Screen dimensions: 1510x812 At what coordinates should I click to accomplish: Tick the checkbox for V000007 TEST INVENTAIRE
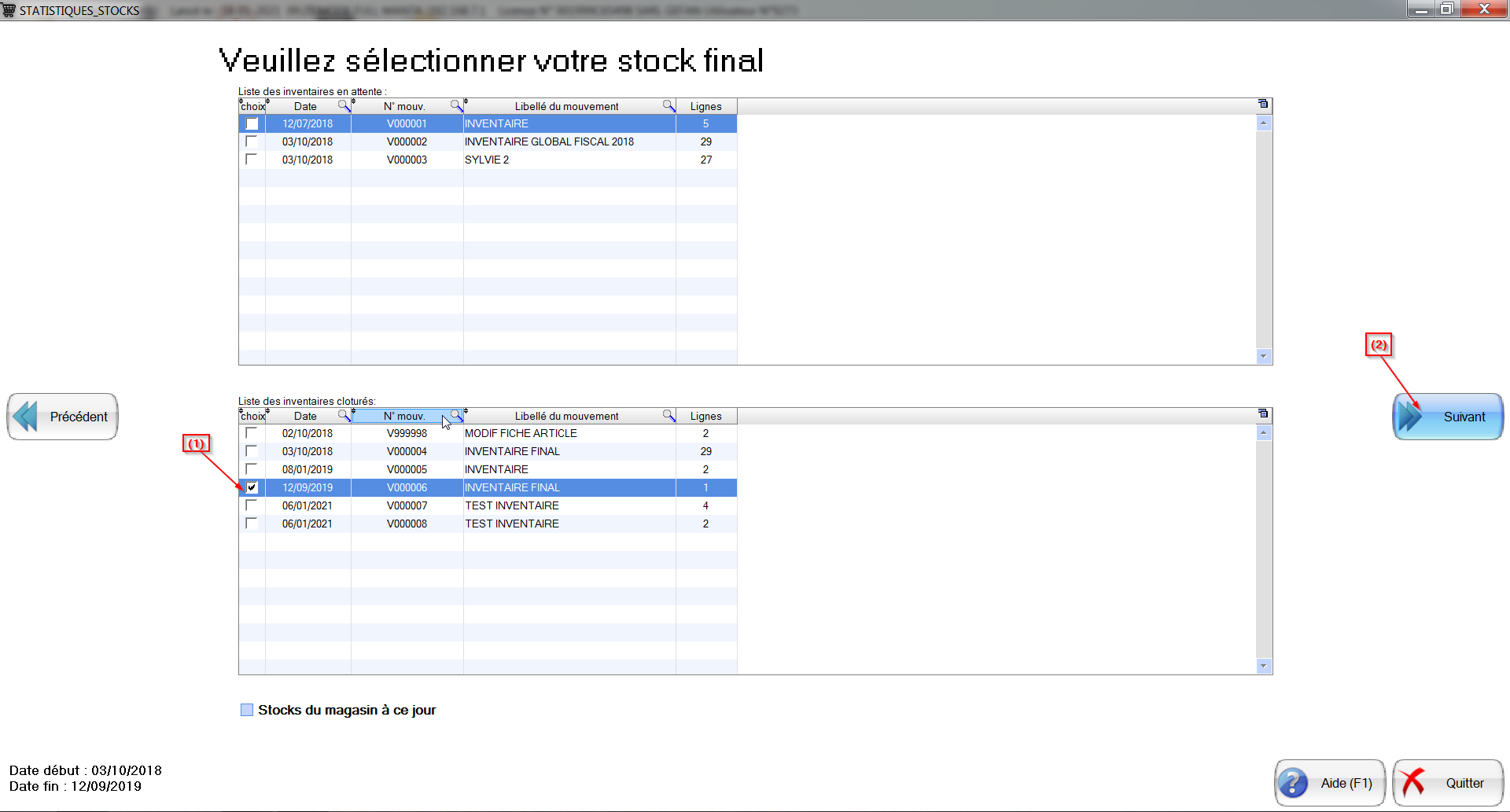click(x=252, y=505)
